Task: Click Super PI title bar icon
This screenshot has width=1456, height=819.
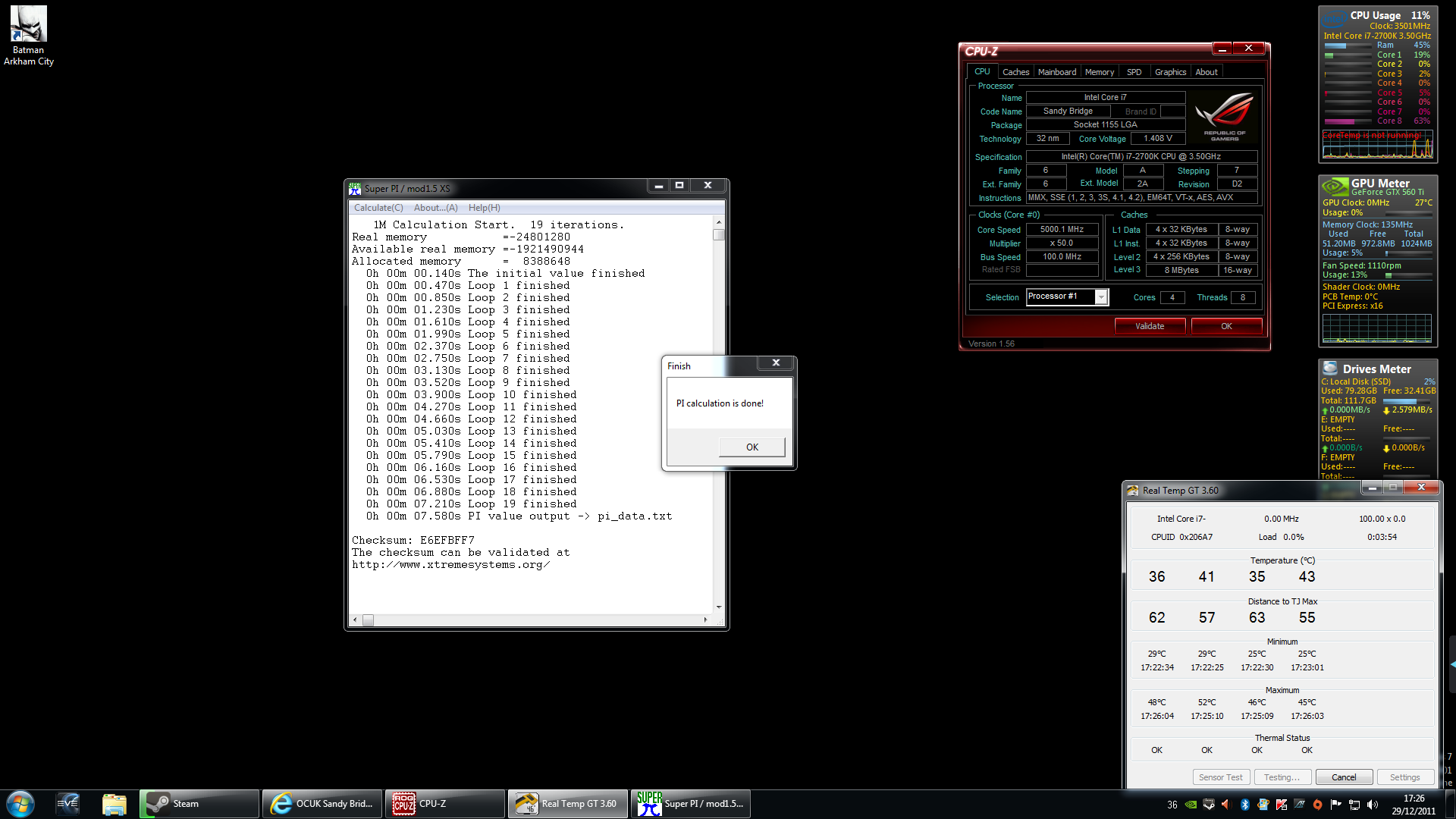Action: point(355,188)
